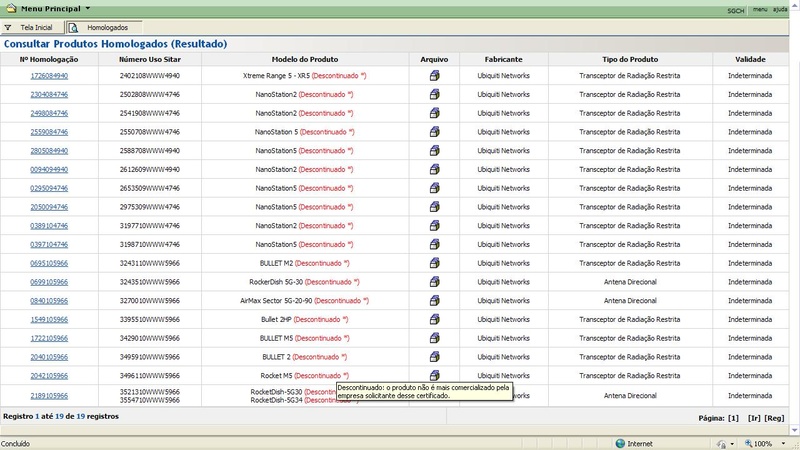The width and height of the screenshot is (800, 450).
Task: Click the Validade column header
Action: [x=750, y=59]
